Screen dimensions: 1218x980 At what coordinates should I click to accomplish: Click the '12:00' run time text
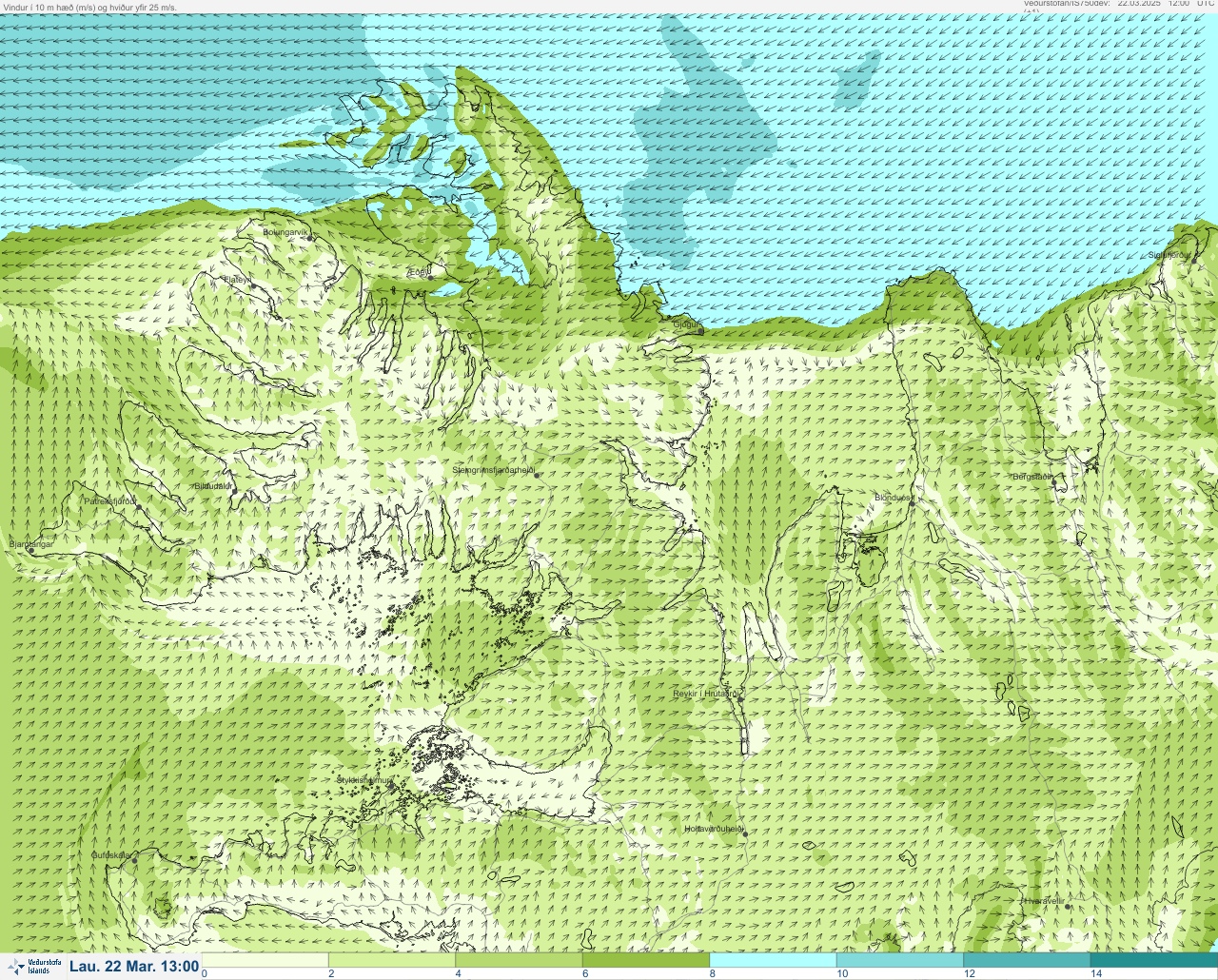[x=1178, y=4]
